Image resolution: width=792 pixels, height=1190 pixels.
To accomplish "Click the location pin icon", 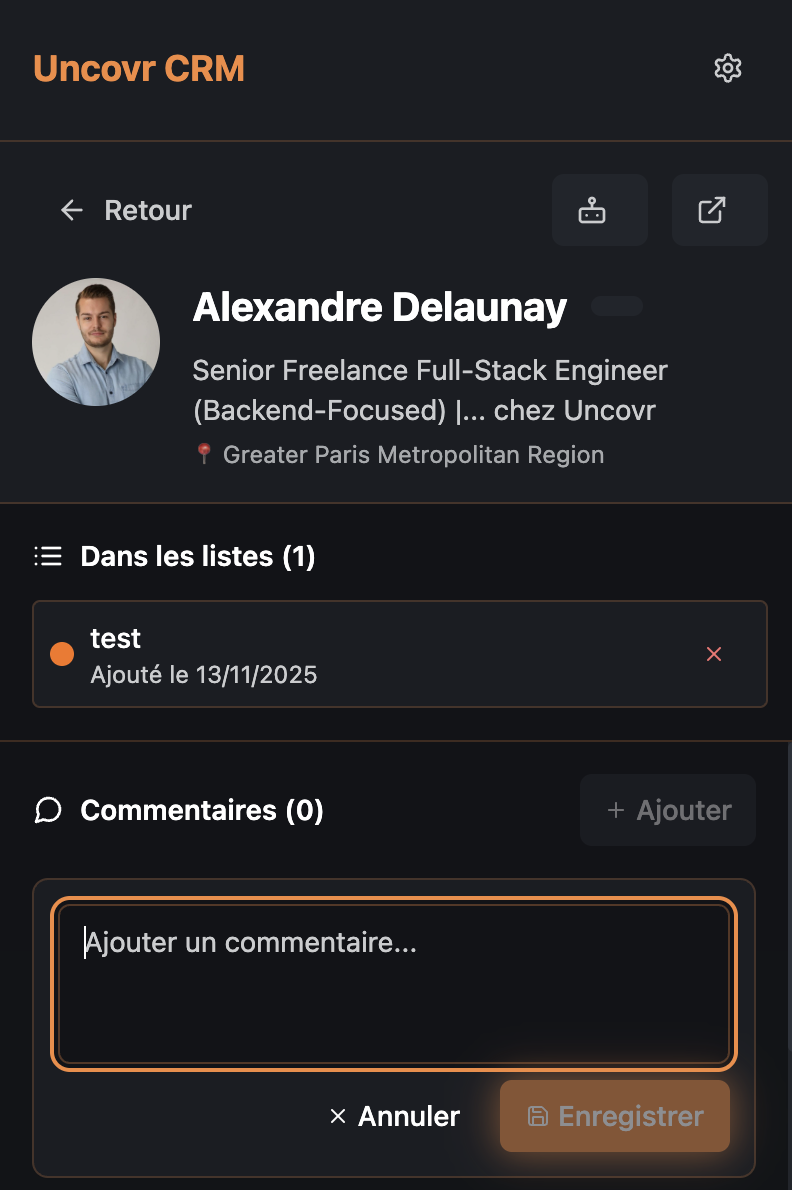I will (204, 454).
